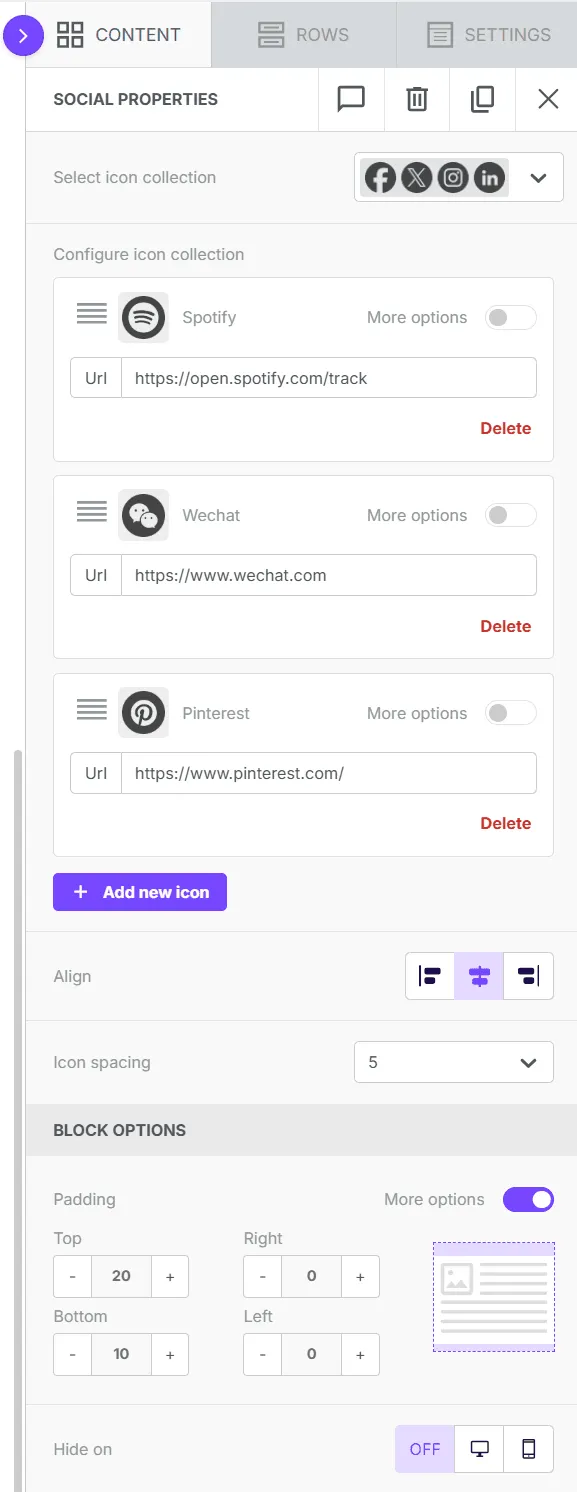Click the Add new icon button
577x1492 pixels.
(140, 892)
